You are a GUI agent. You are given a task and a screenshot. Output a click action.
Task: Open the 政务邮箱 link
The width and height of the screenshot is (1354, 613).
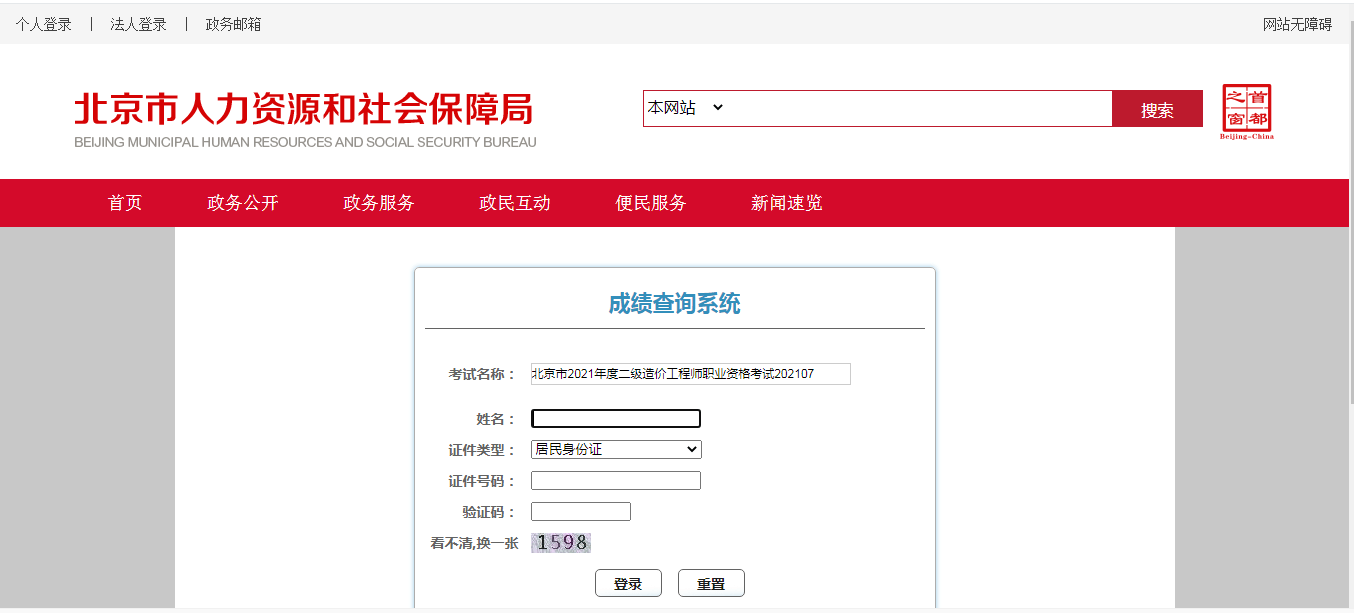tap(233, 24)
